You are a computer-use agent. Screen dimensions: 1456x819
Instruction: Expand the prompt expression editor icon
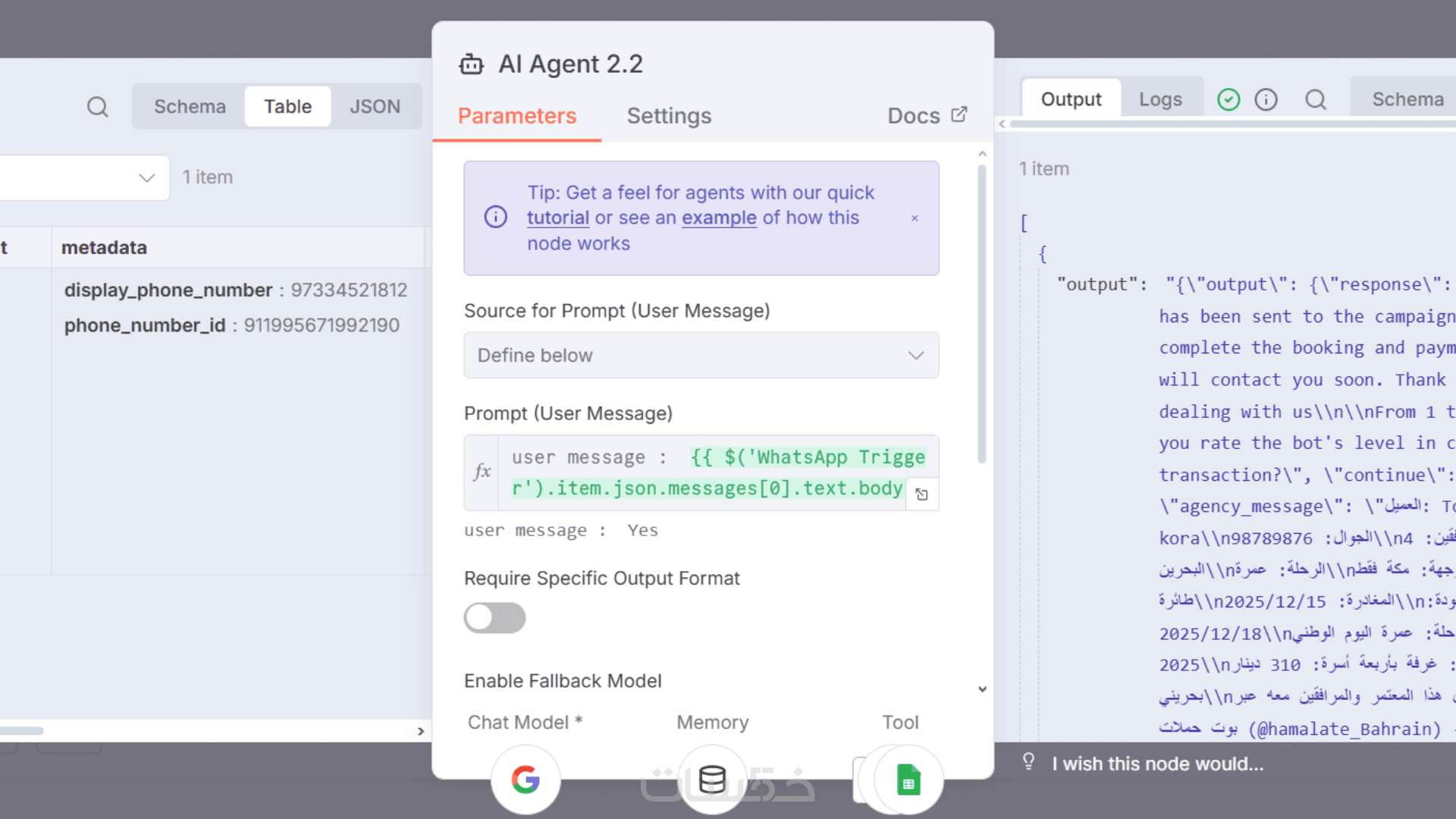click(x=922, y=494)
